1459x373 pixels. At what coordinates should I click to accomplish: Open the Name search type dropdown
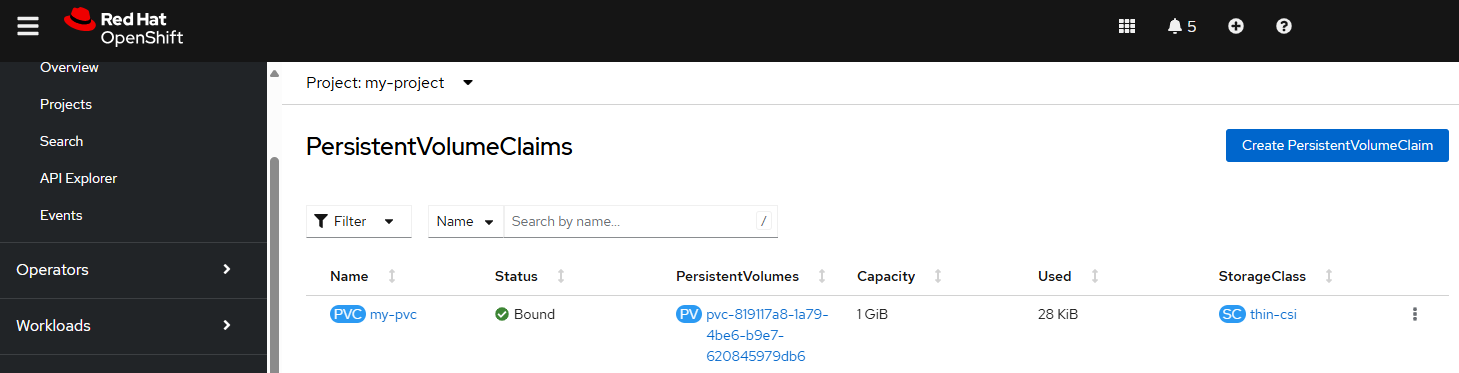click(x=466, y=221)
